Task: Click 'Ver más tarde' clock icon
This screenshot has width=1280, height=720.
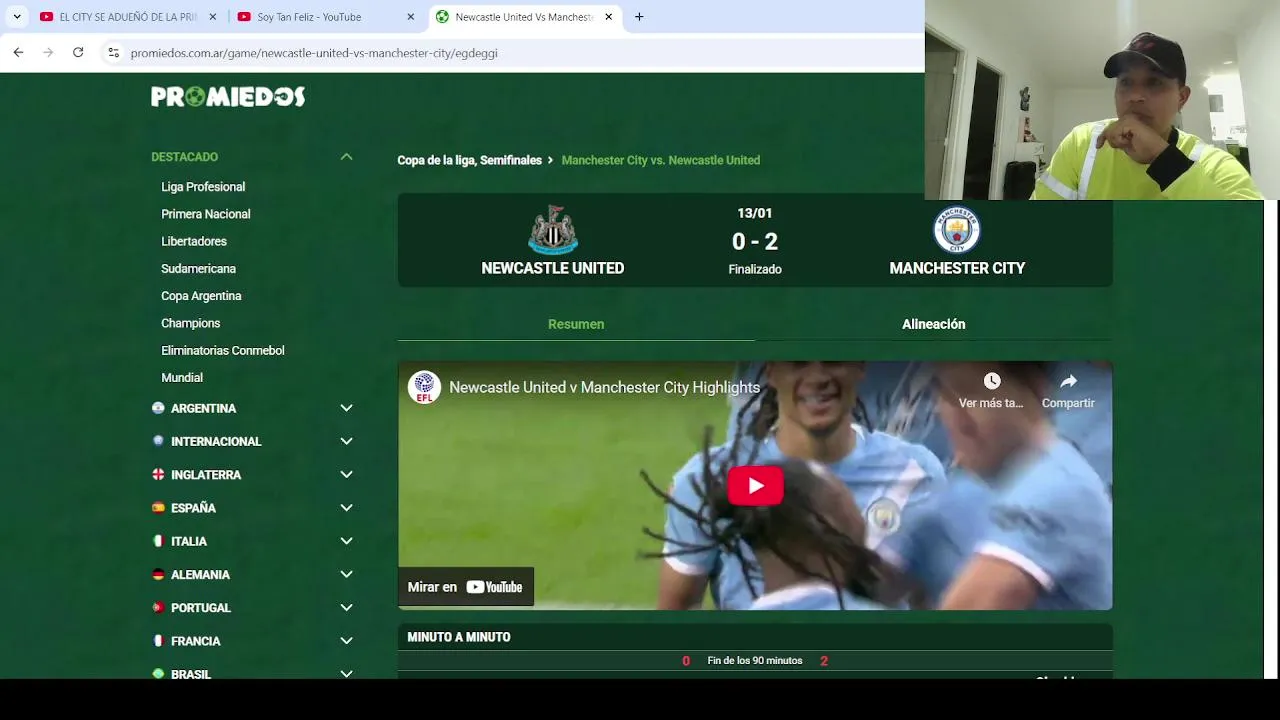Action: 991,381
